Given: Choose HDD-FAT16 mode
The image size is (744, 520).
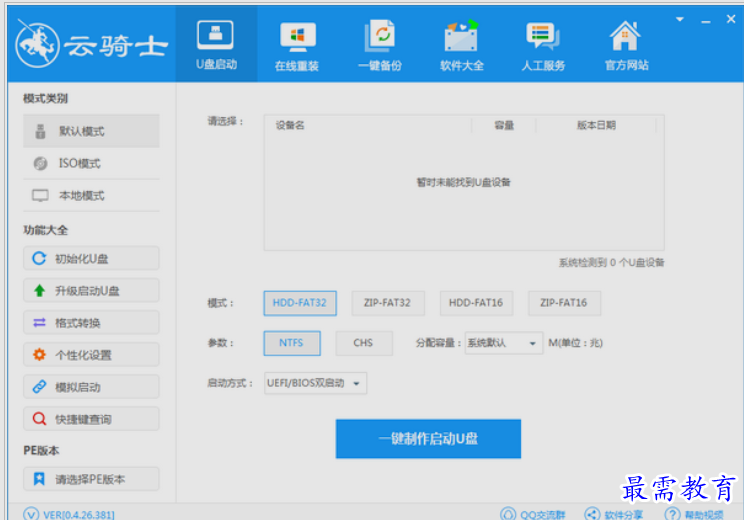Looking at the screenshot, I should point(476,303).
